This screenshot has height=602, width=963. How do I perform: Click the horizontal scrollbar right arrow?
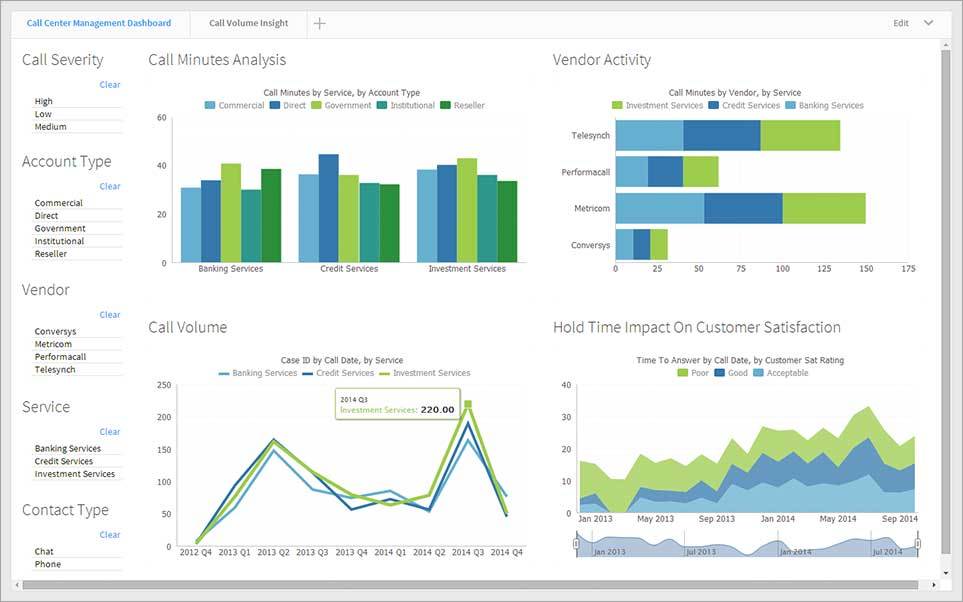pos(931,584)
